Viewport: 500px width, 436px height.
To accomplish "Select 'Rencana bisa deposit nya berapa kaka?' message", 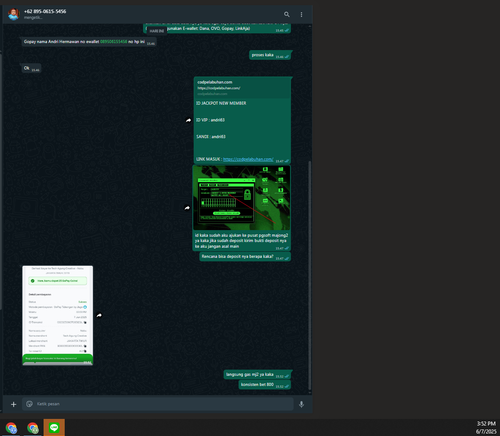I will (x=245, y=257).
